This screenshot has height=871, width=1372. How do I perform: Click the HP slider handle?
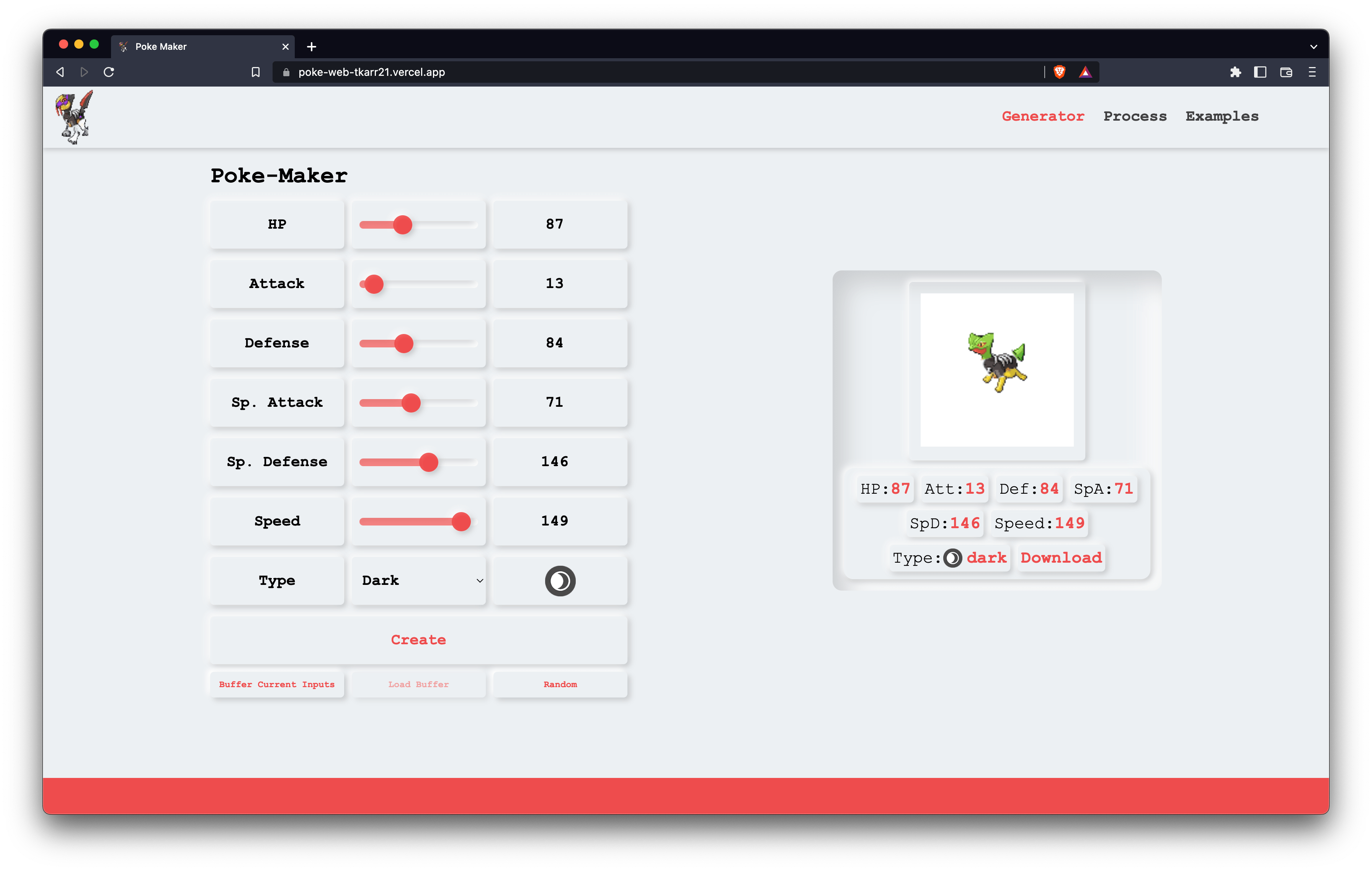403,225
